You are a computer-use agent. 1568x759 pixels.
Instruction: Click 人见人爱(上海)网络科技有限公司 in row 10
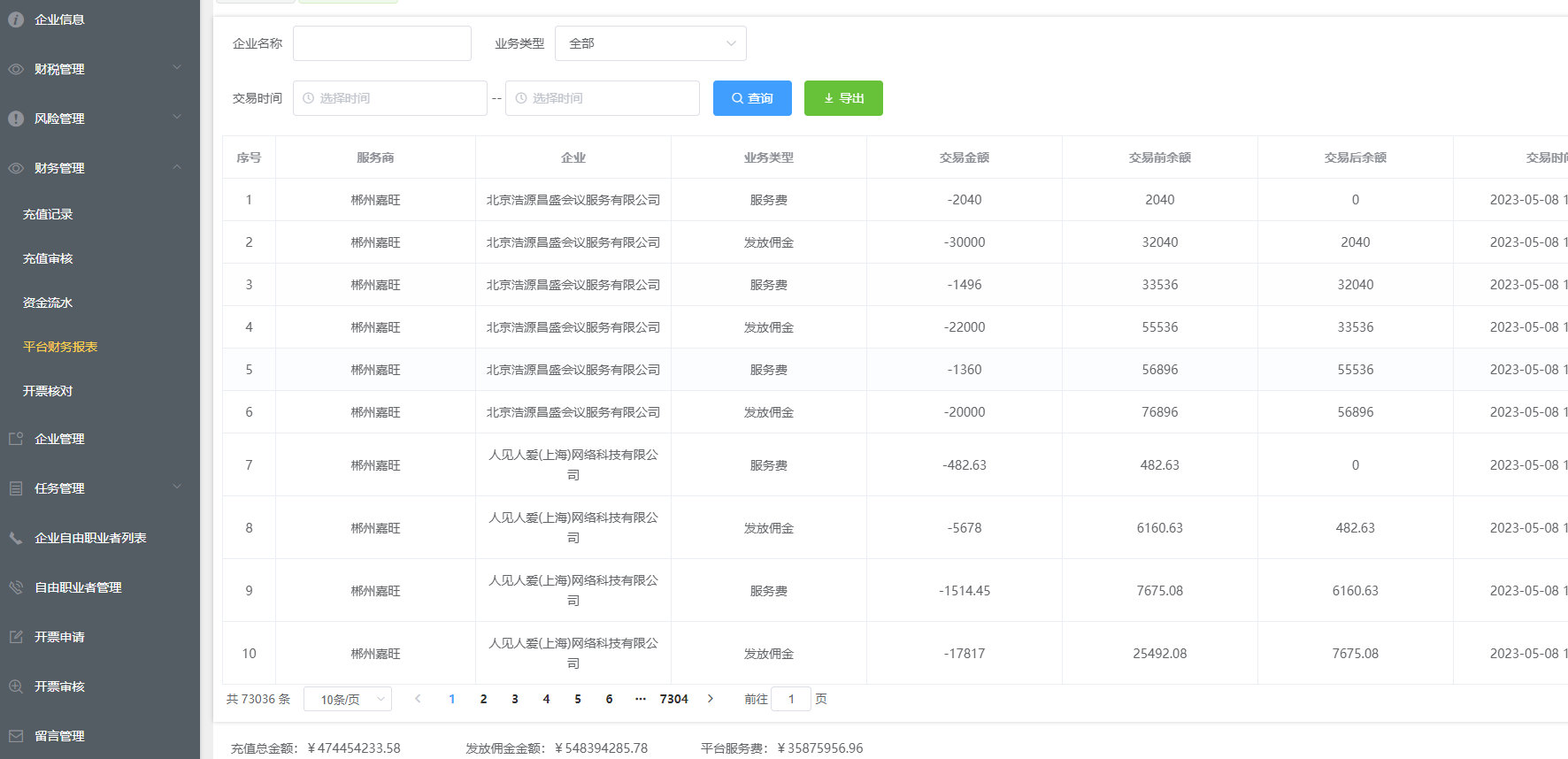[x=573, y=653]
